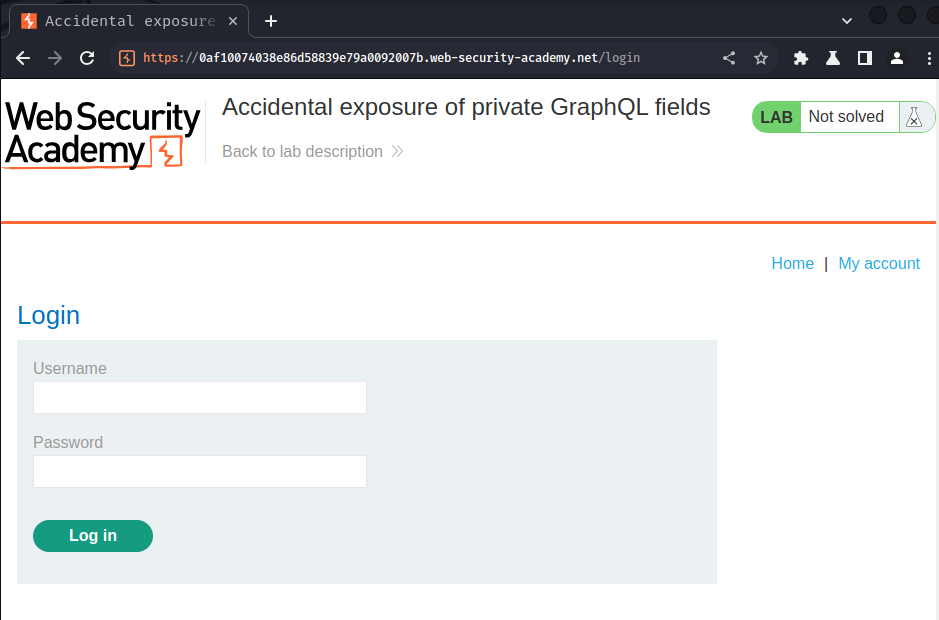This screenshot has height=620, width=939.
Task: Reload the page with the refresh icon
Action: coord(87,58)
